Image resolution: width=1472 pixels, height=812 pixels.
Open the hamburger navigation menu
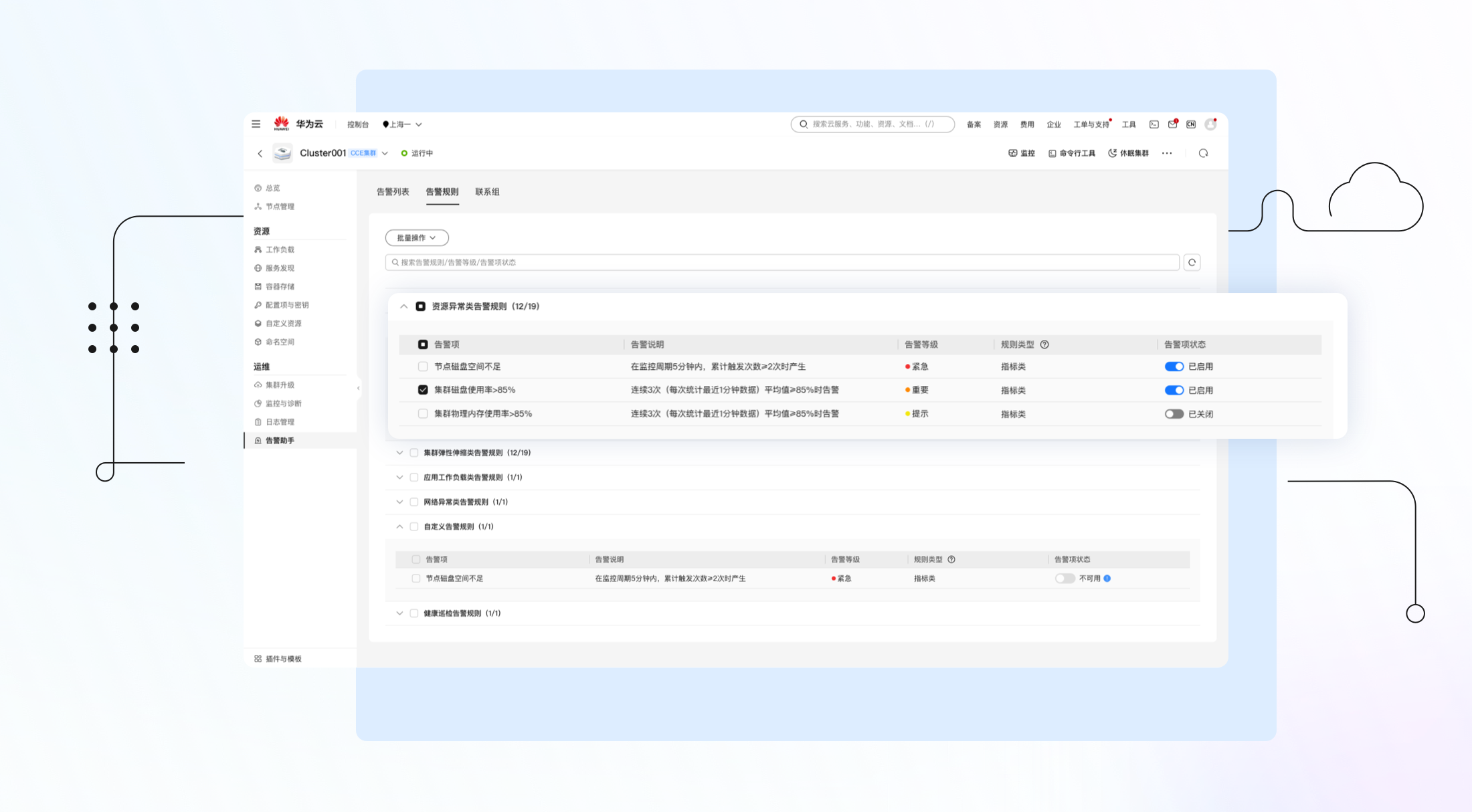tap(256, 124)
